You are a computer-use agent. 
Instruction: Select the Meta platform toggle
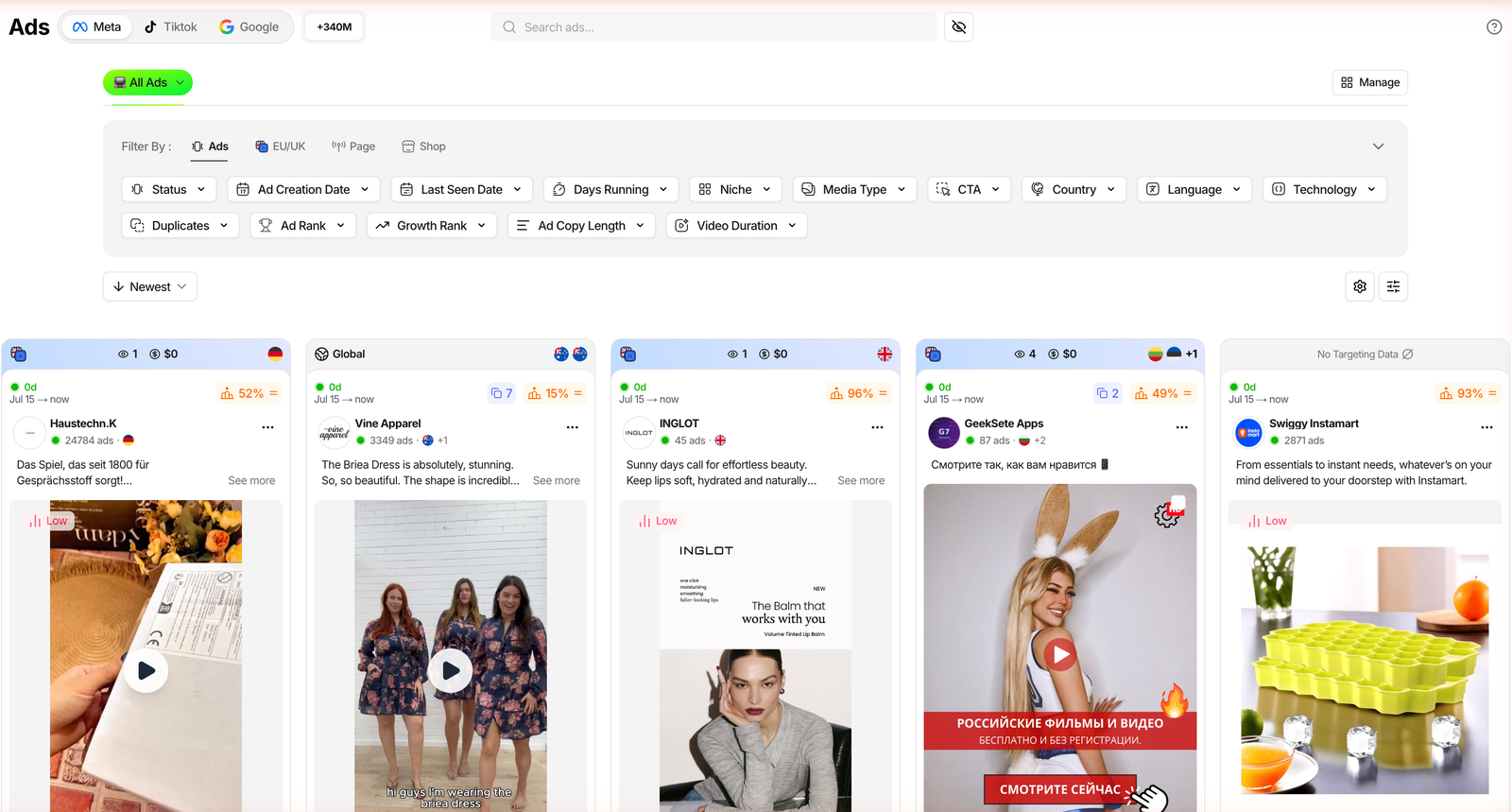tap(97, 27)
